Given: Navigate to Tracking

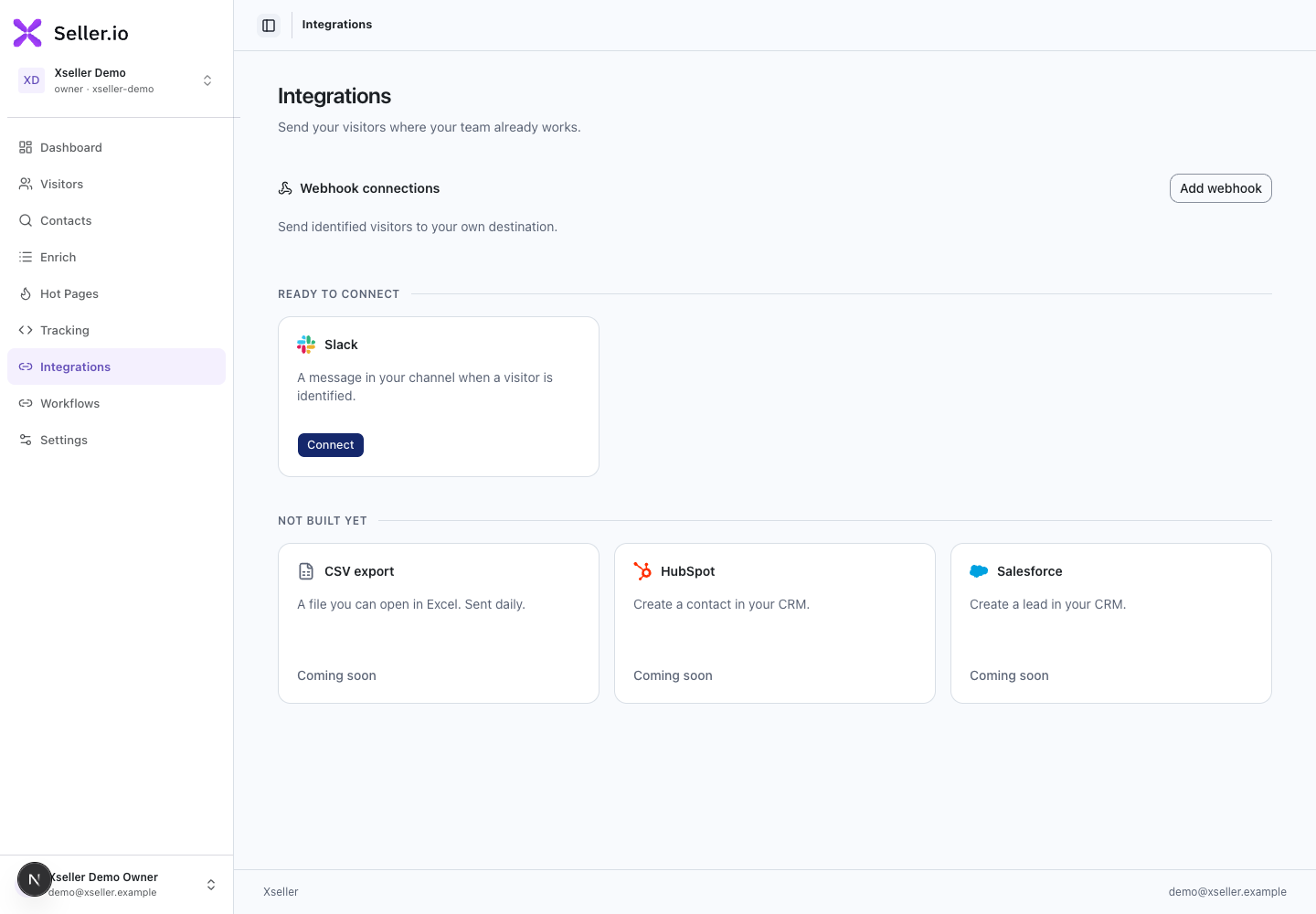Looking at the screenshot, I should coord(116,330).
